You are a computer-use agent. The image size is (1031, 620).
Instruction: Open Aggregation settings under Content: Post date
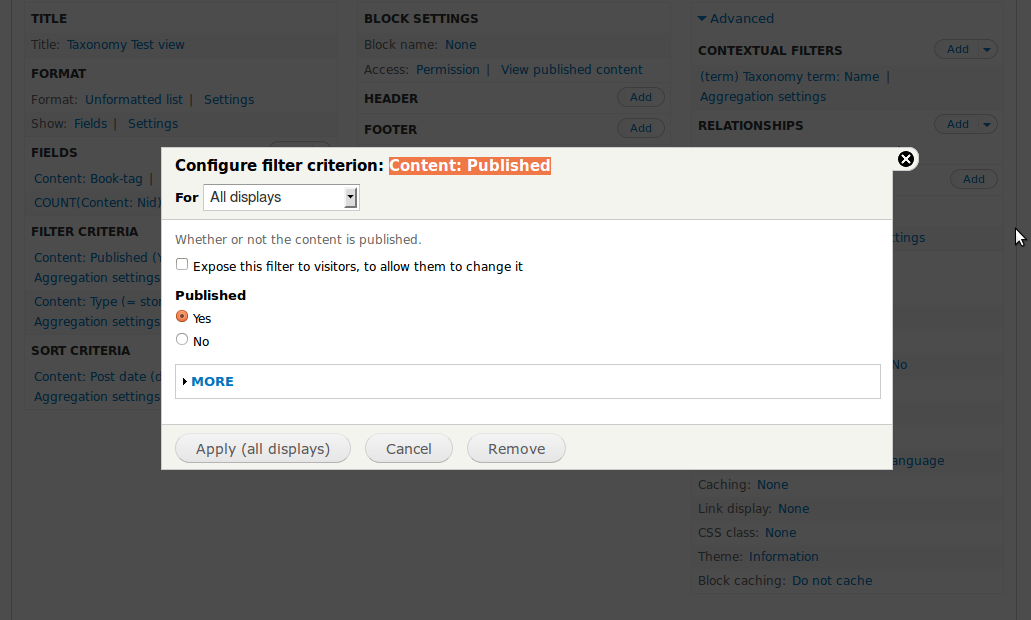97,396
